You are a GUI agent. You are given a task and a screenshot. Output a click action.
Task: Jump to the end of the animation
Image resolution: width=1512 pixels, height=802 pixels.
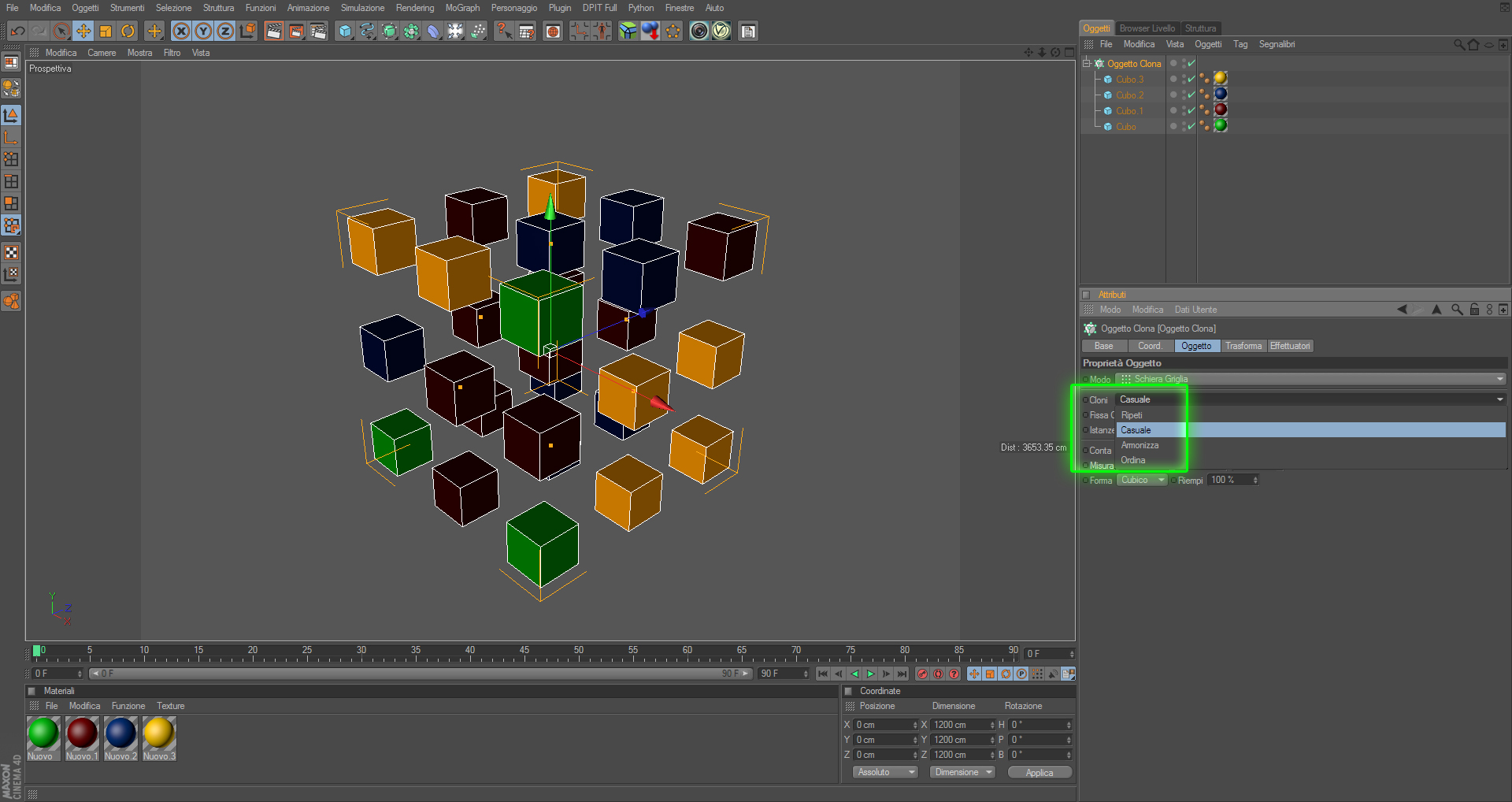pos(902,674)
